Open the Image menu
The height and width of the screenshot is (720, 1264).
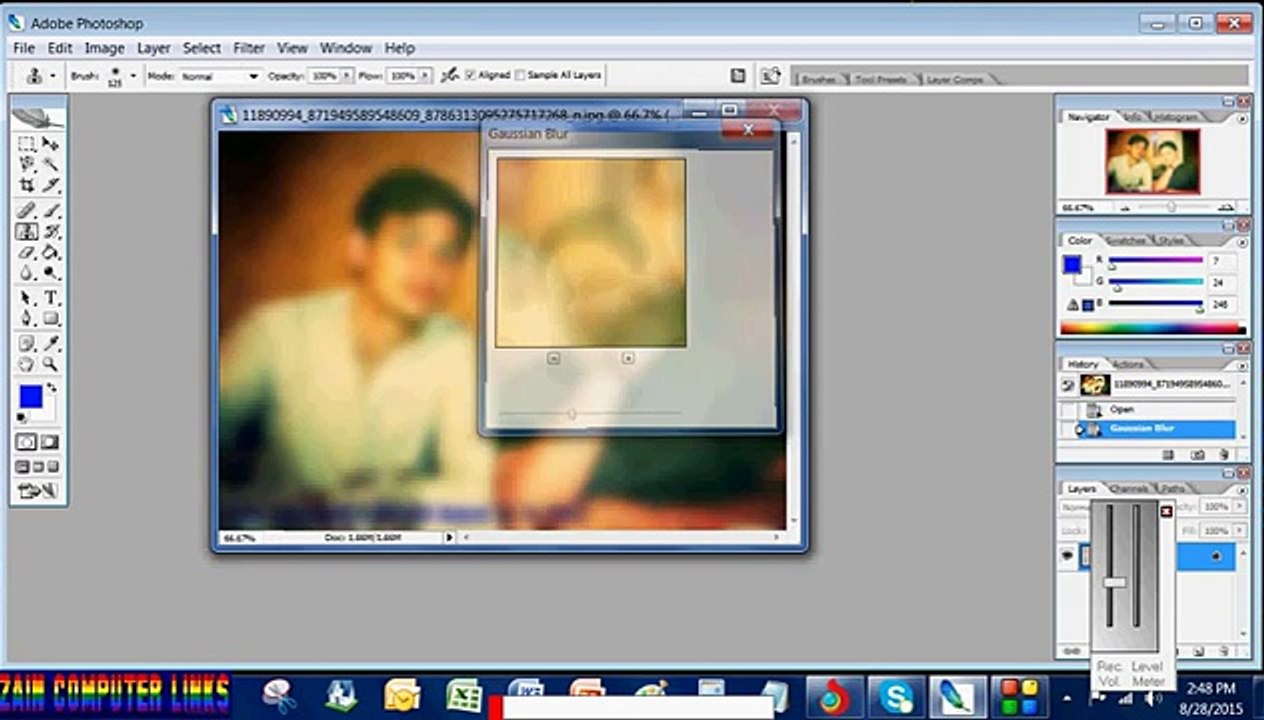click(104, 48)
